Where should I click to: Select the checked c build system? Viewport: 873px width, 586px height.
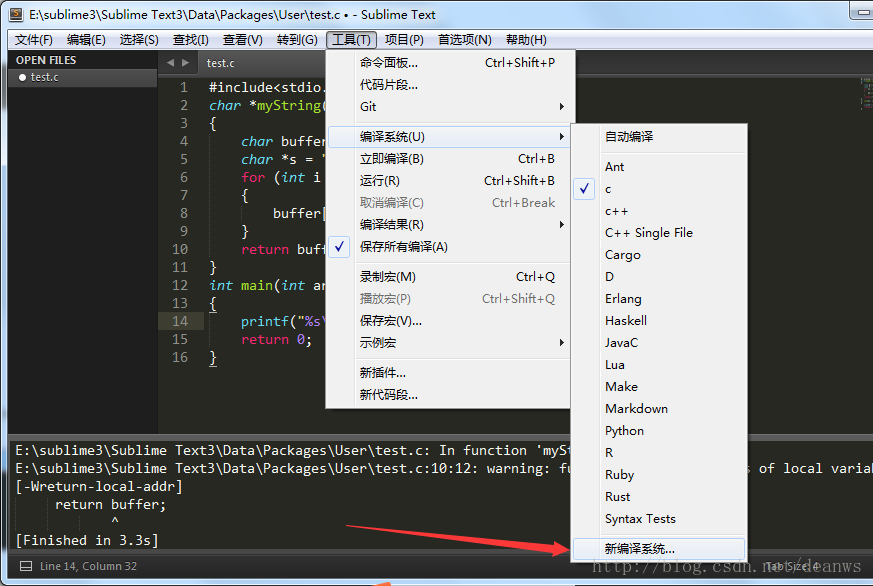659,189
